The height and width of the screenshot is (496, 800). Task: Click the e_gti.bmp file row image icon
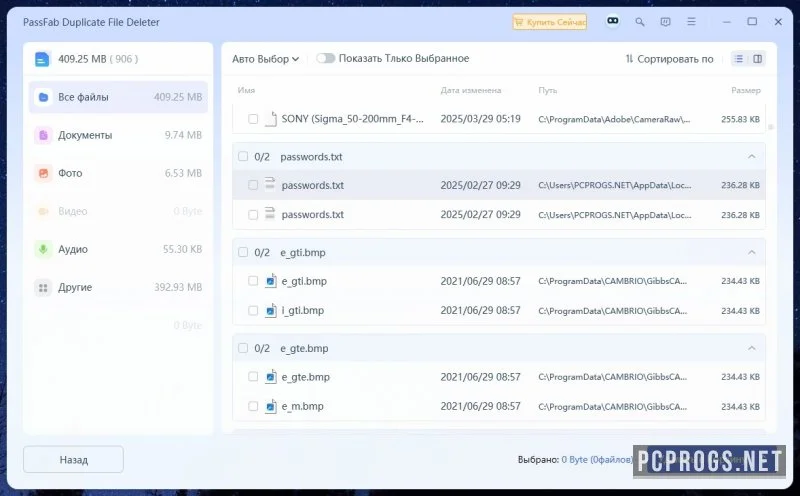tap(270, 281)
